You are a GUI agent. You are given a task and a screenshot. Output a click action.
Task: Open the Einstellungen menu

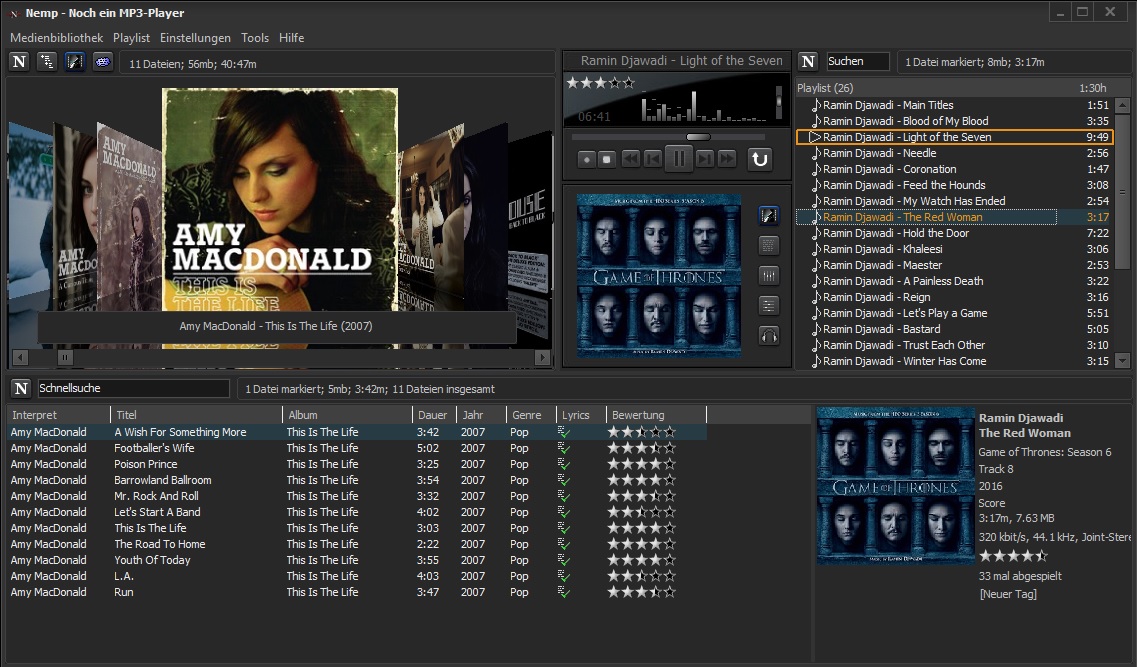[195, 38]
